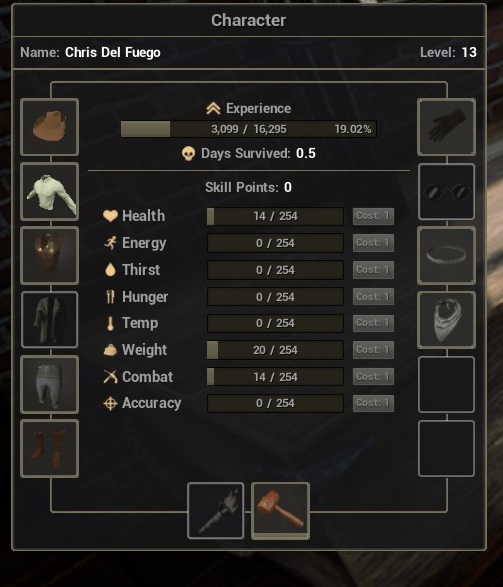This screenshot has width=503, height=587.
Task: Click the empty slot below the bandana
Action: tap(446, 384)
